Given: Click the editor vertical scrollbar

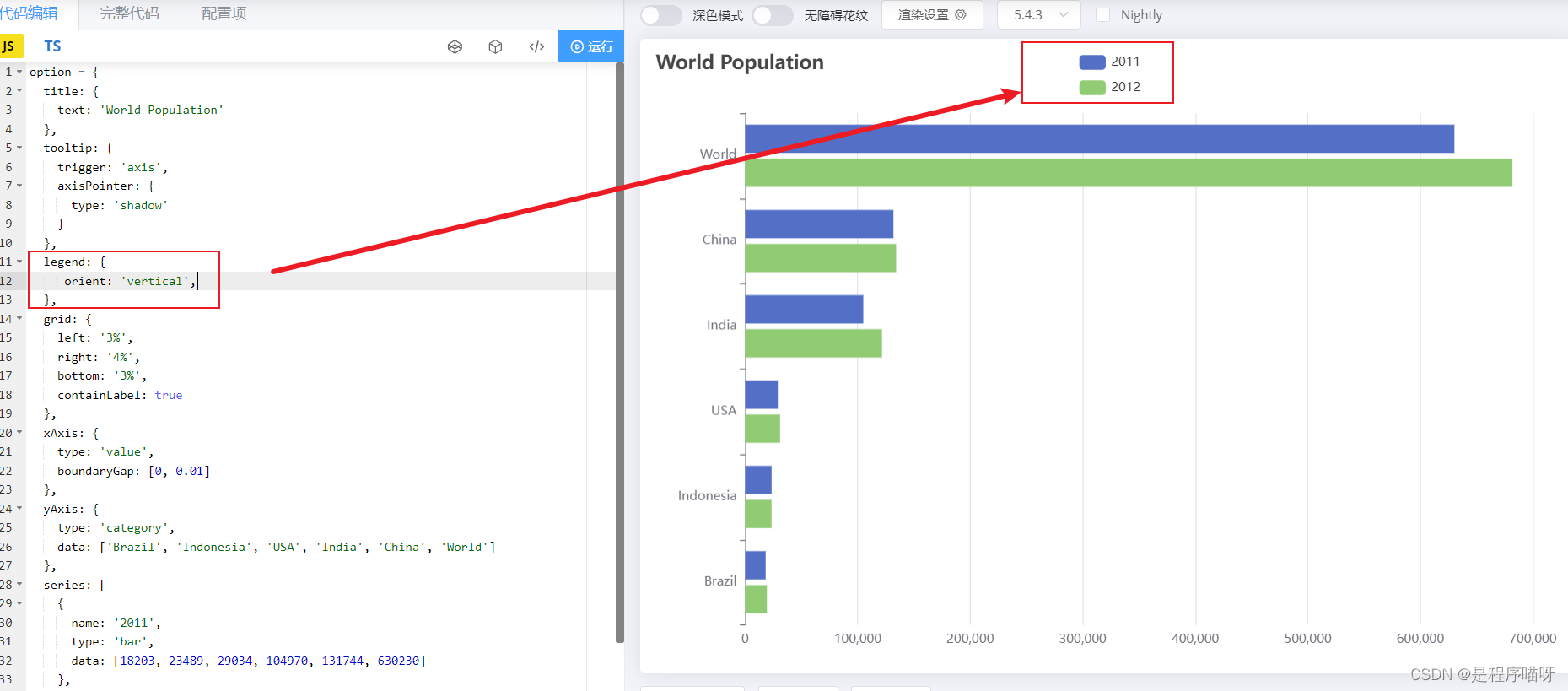Looking at the screenshot, I should point(620,353).
